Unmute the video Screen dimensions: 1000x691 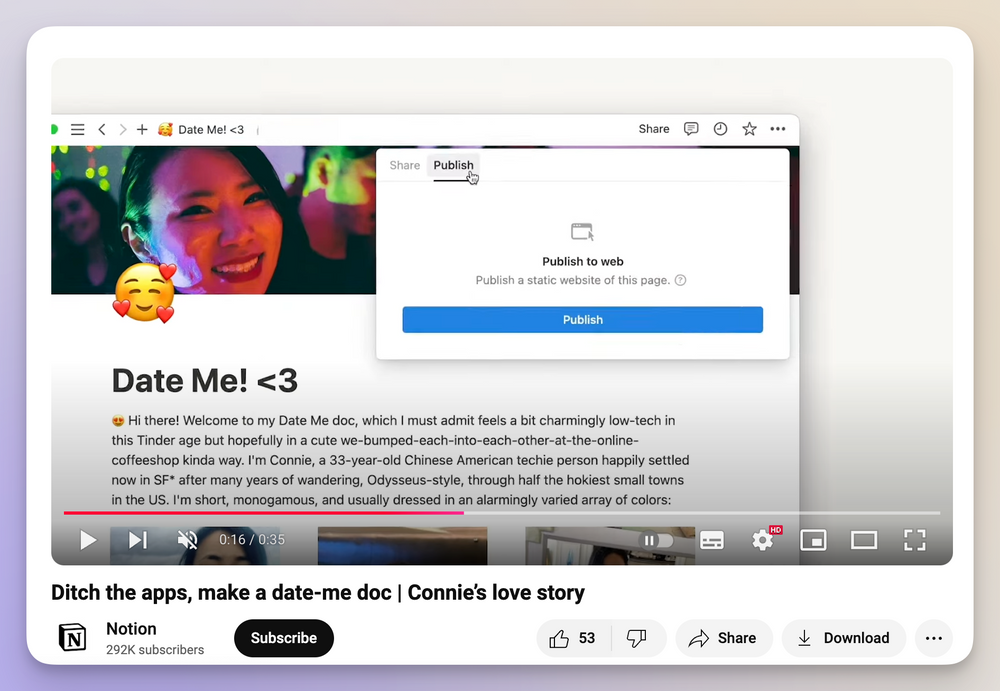click(x=187, y=540)
